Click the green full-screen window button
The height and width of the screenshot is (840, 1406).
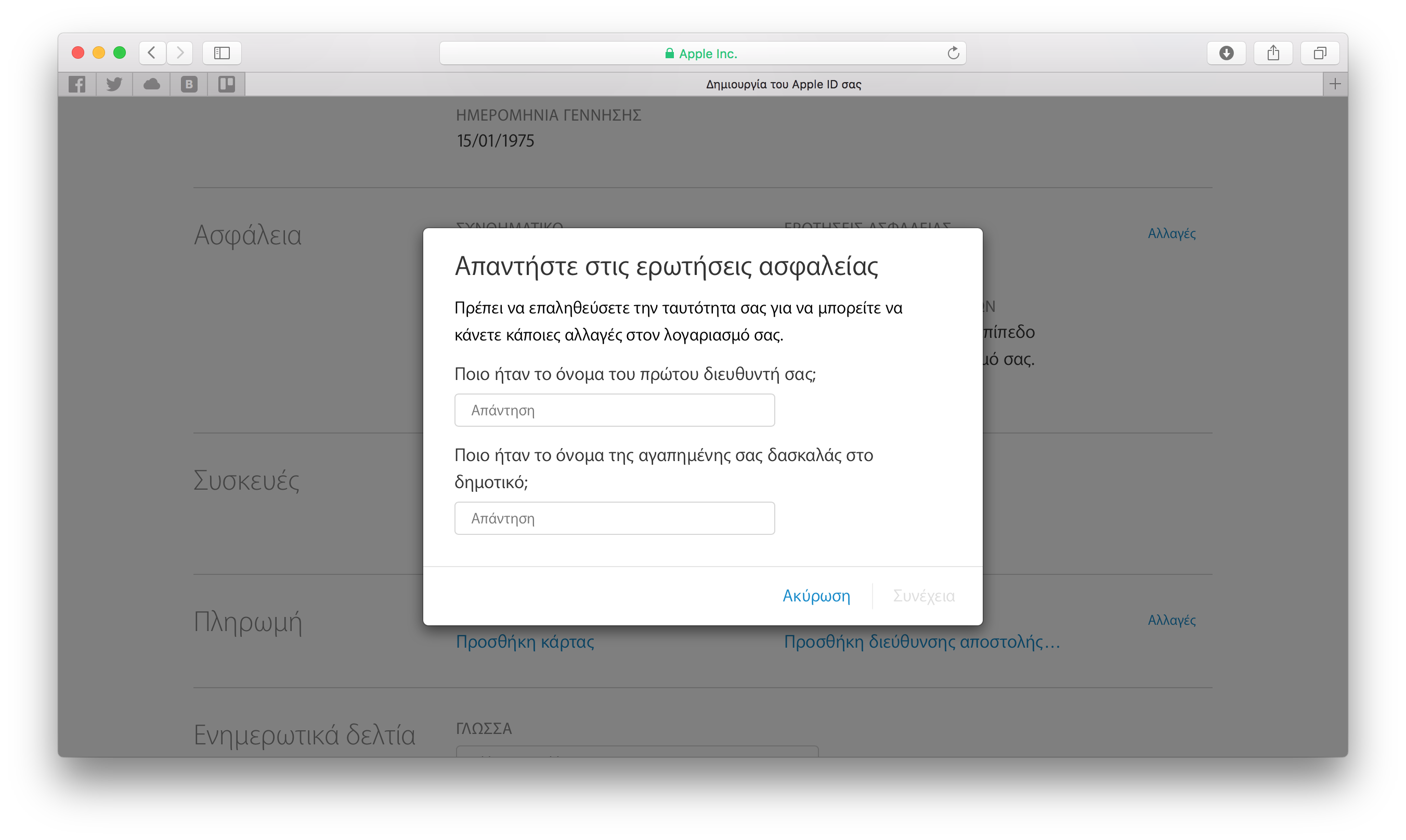(x=120, y=52)
